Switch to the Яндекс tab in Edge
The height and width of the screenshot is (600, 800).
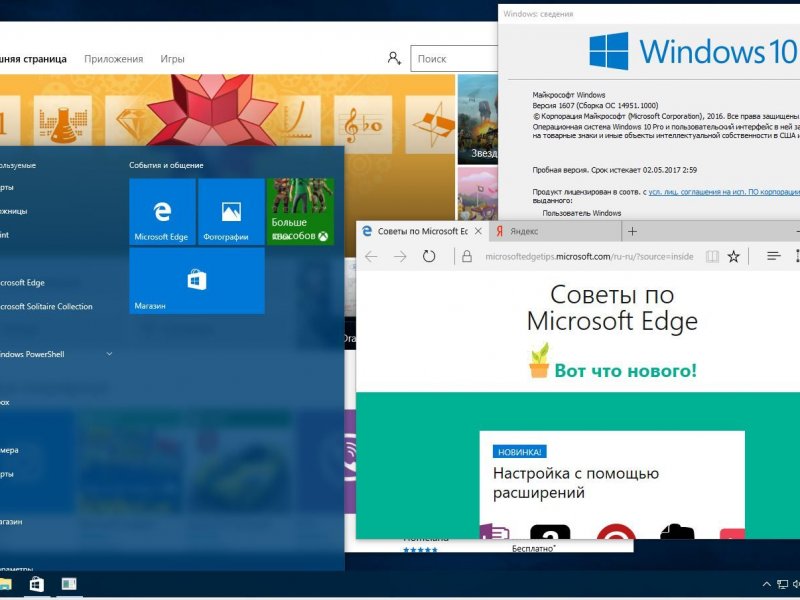pyautogui.click(x=555, y=232)
